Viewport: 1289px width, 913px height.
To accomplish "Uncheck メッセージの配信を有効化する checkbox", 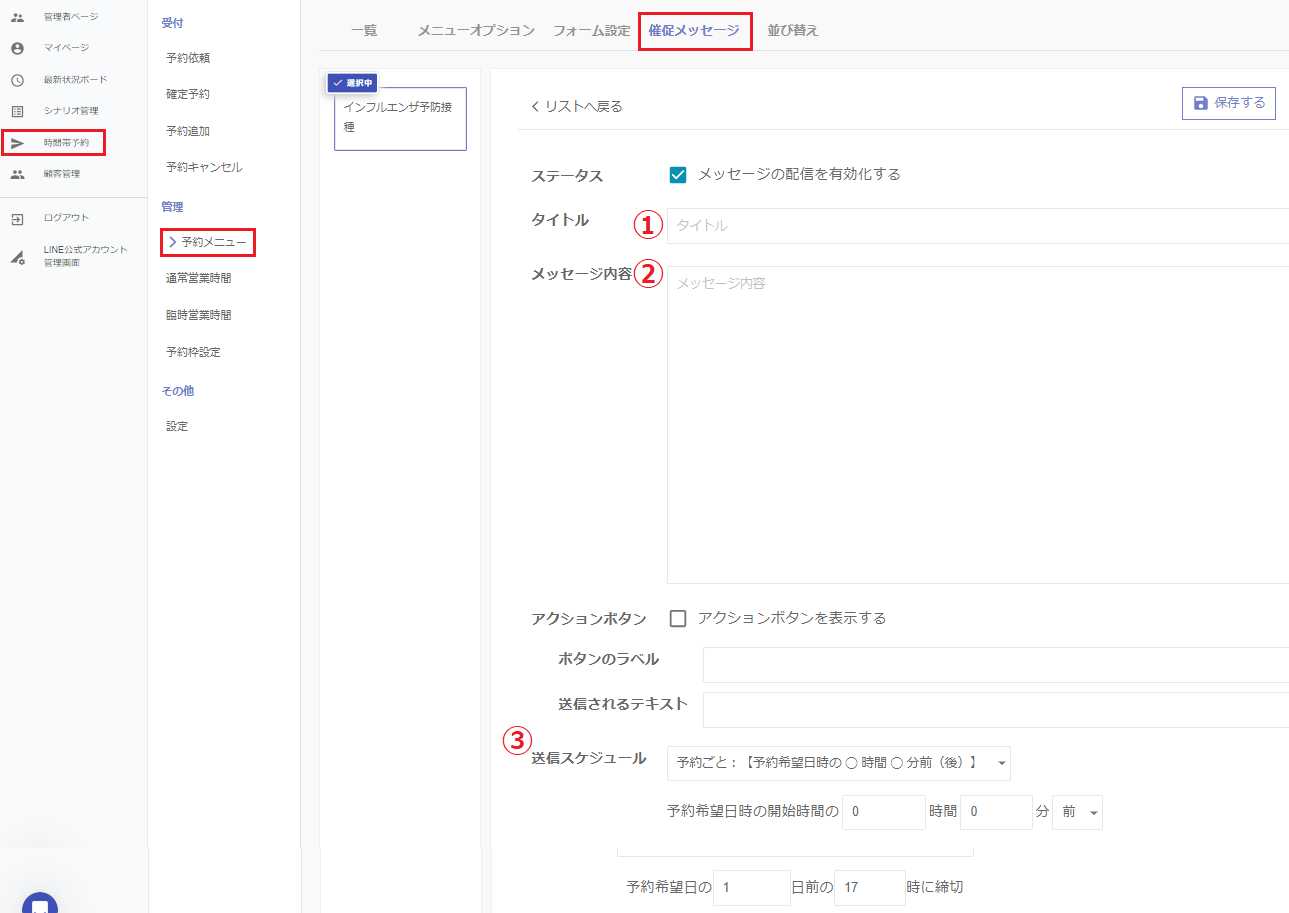I will [678, 175].
